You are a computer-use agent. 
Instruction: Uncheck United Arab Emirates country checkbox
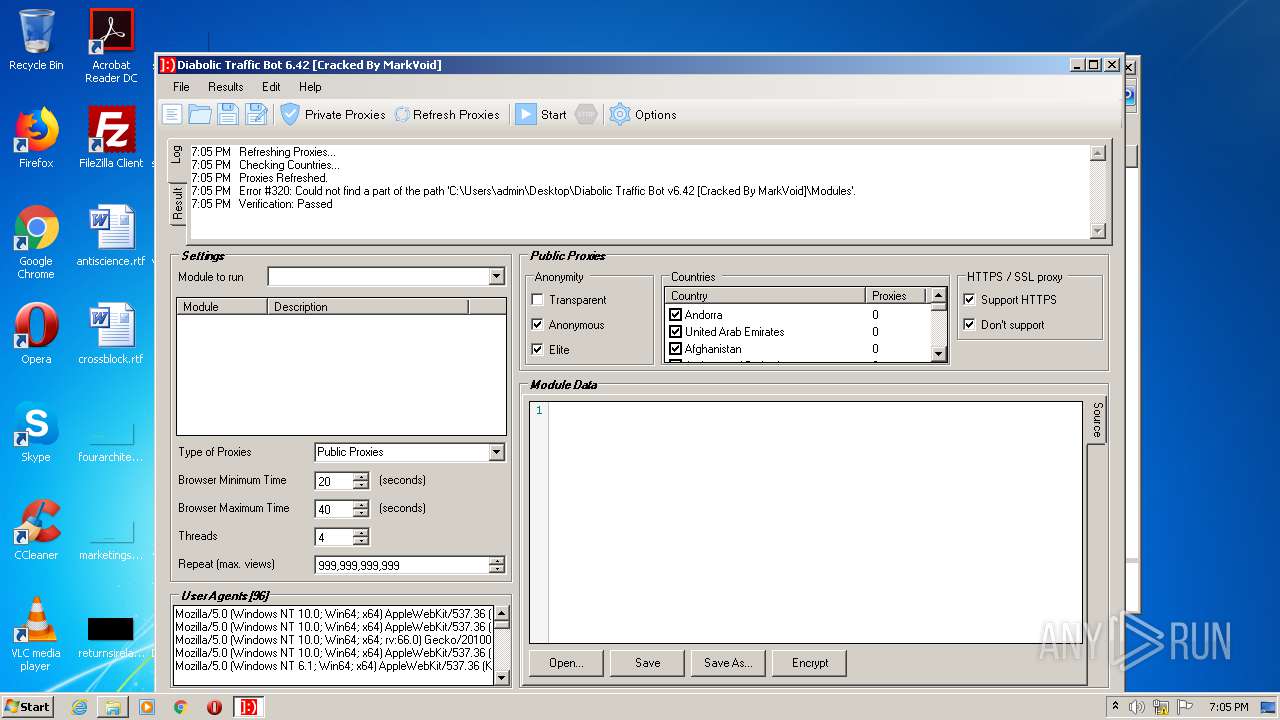676,332
